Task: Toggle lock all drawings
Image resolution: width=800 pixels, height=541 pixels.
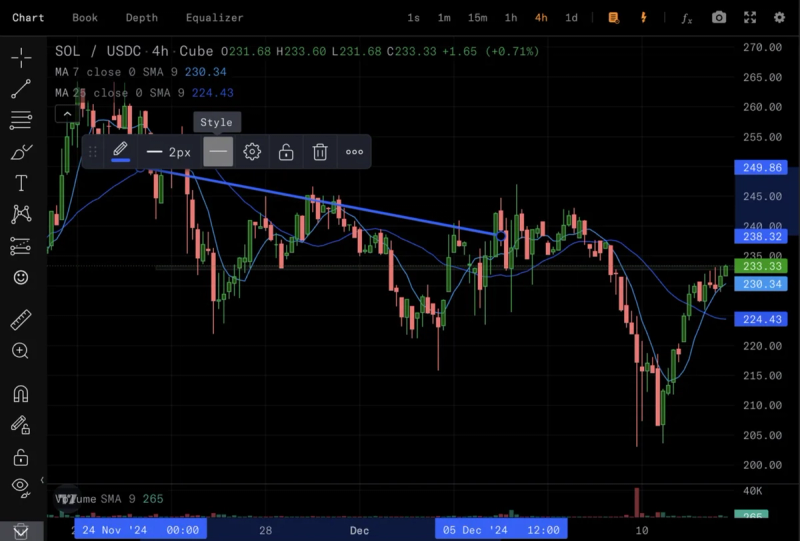Action: pos(21,457)
